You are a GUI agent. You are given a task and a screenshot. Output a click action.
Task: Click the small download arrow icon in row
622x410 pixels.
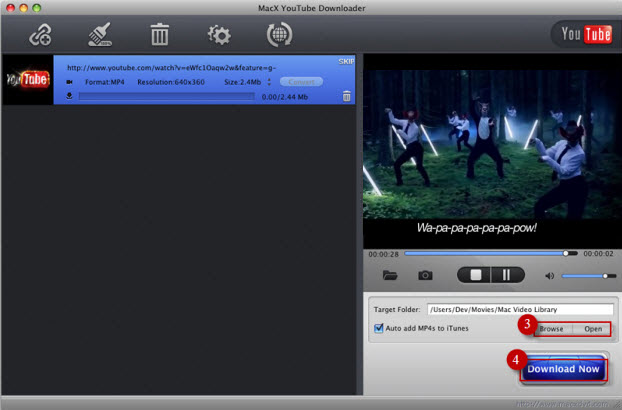point(69,96)
